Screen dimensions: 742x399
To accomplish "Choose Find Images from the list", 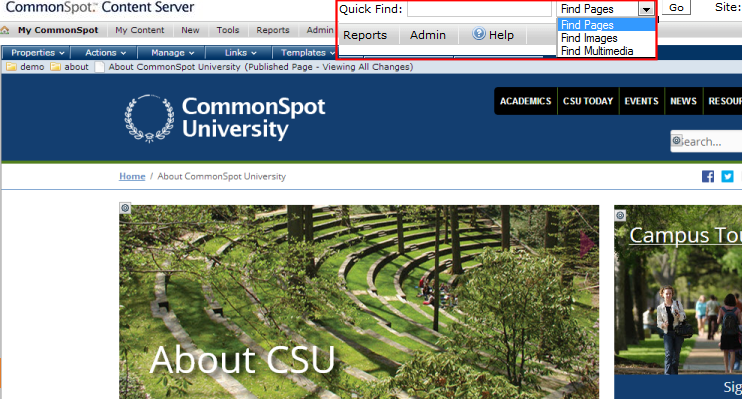I will (x=606, y=38).
